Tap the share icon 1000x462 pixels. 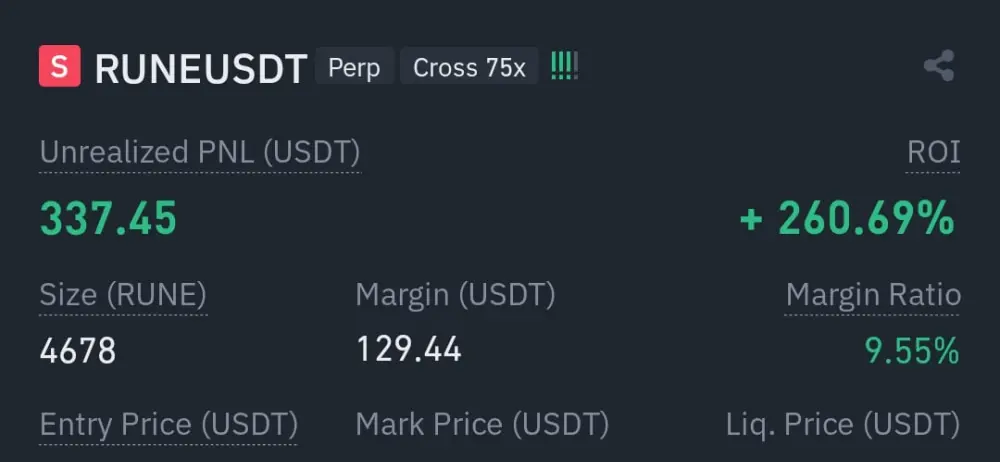(939, 66)
